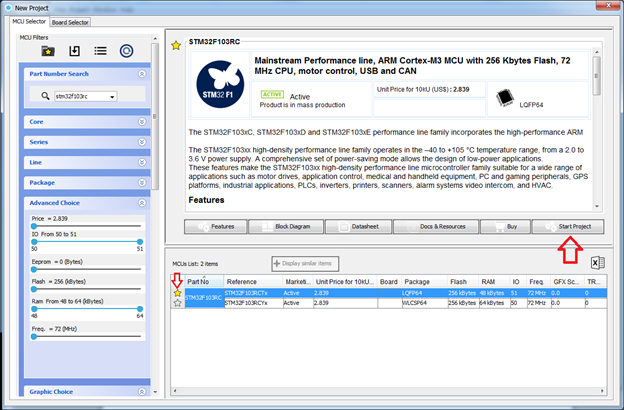Click the Buy button

(x=505, y=226)
